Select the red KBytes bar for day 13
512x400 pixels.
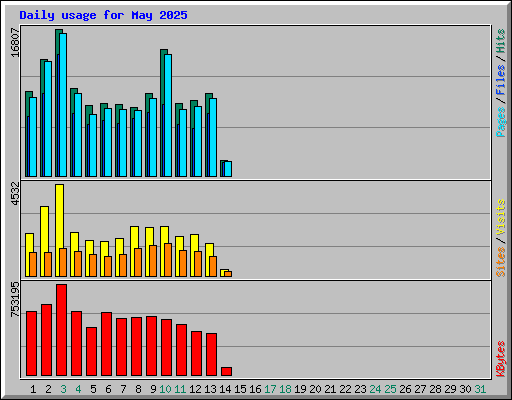pos(211,354)
